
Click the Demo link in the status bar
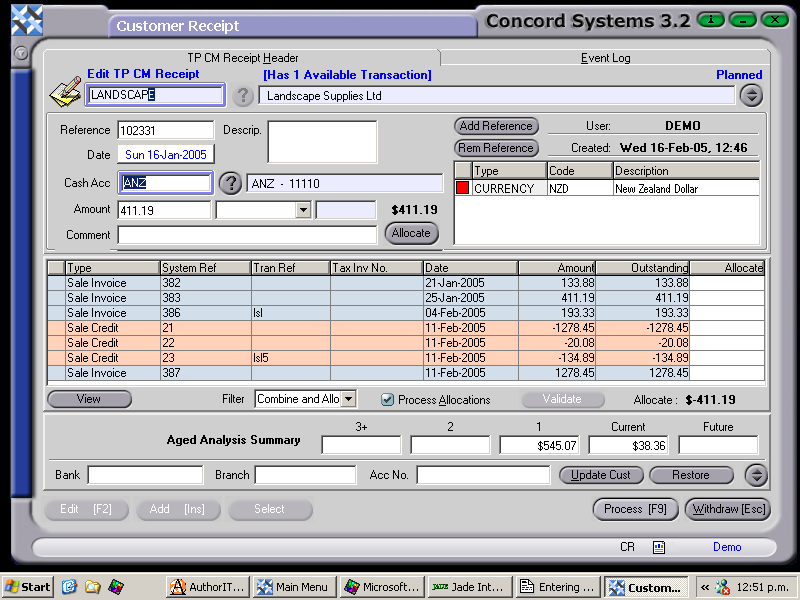click(727, 547)
